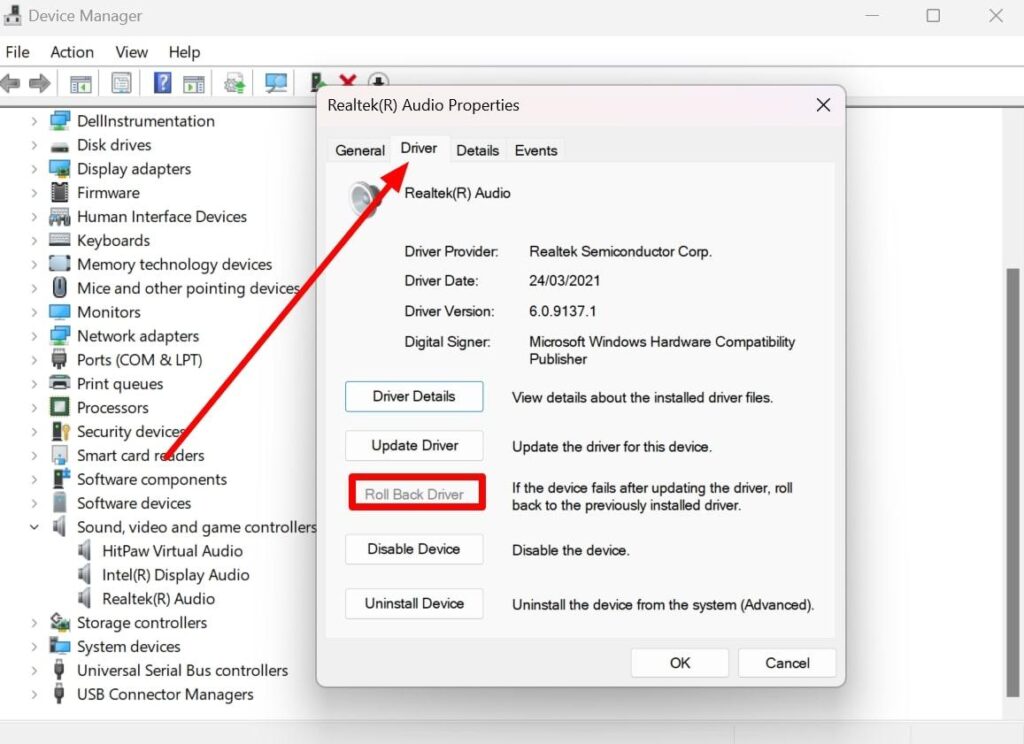
Task: Toggle the Show/Hide Console Tree toolbar icon
Action: [x=80, y=84]
